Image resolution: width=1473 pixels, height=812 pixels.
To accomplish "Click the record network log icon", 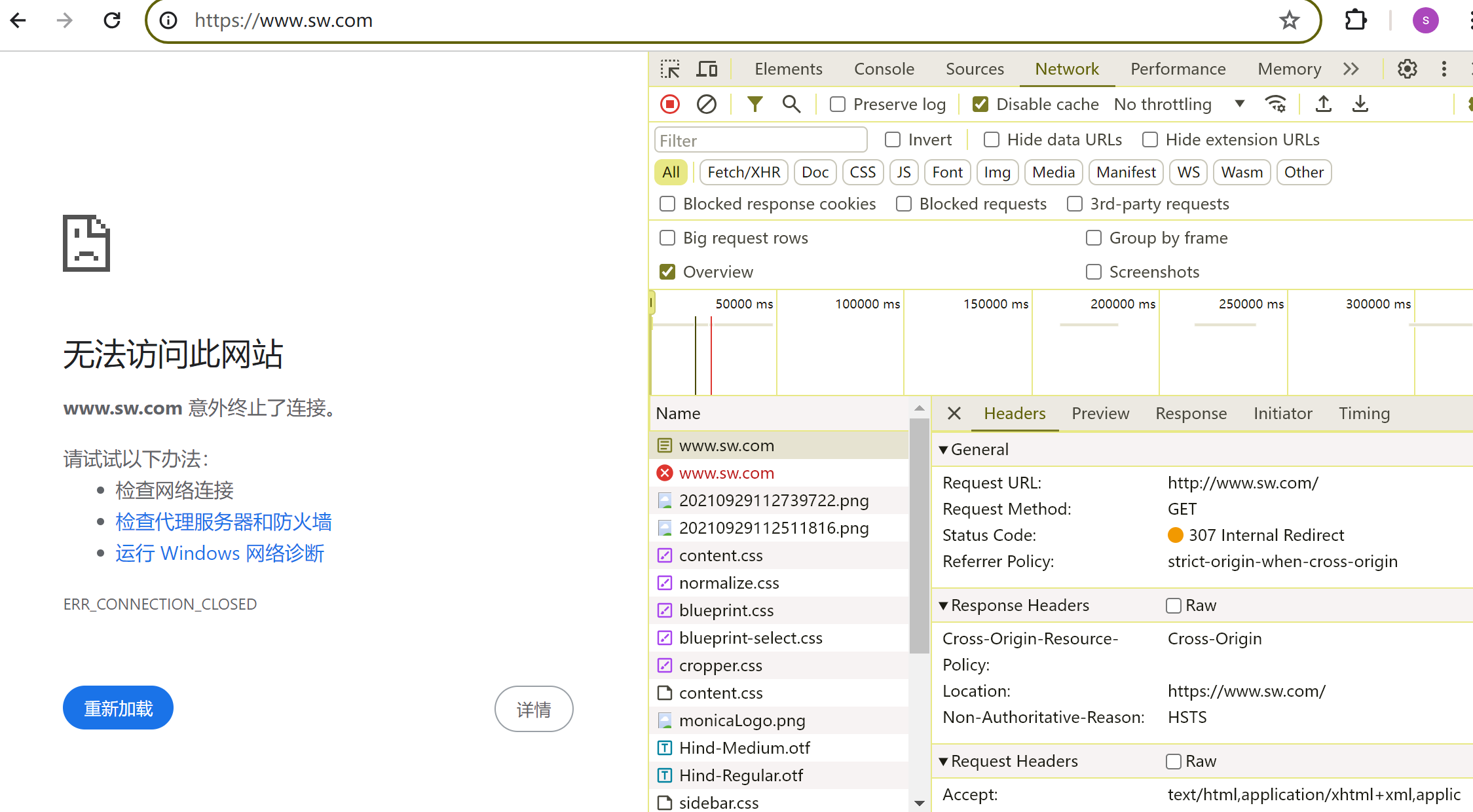I will click(x=670, y=104).
